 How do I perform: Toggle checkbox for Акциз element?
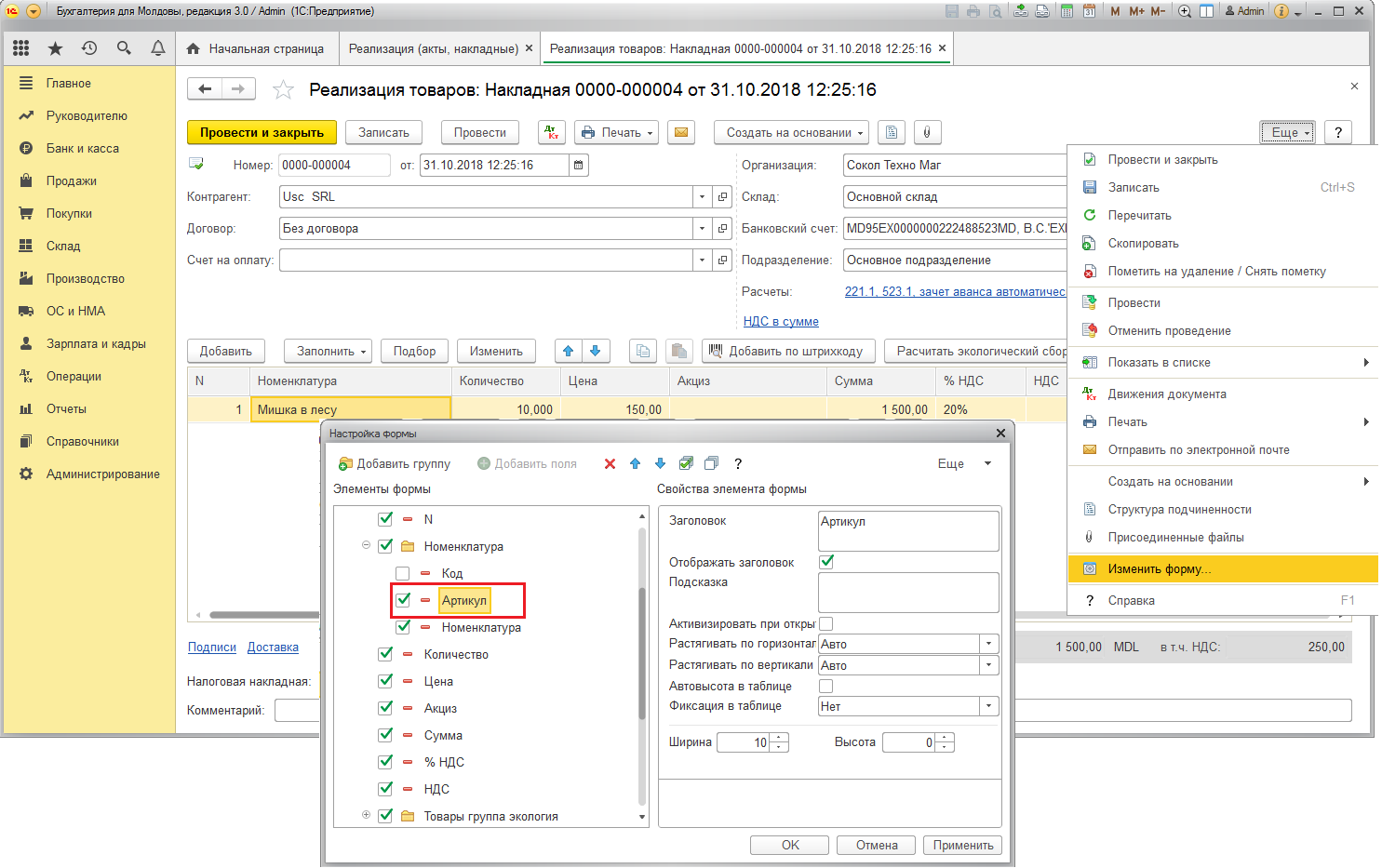[385, 708]
